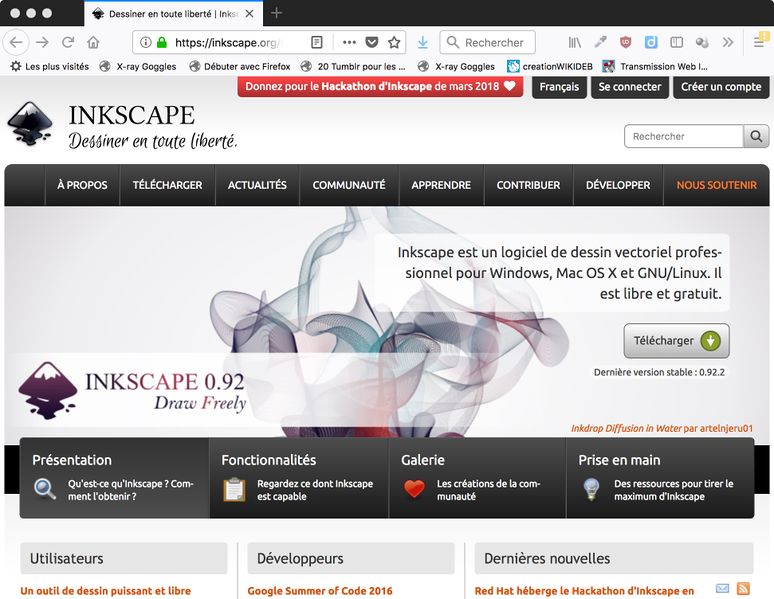Image resolution: width=774 pixels, height=599 pixels.
Task: Open the APPRENDRE menu
Action: pos(441,185)
